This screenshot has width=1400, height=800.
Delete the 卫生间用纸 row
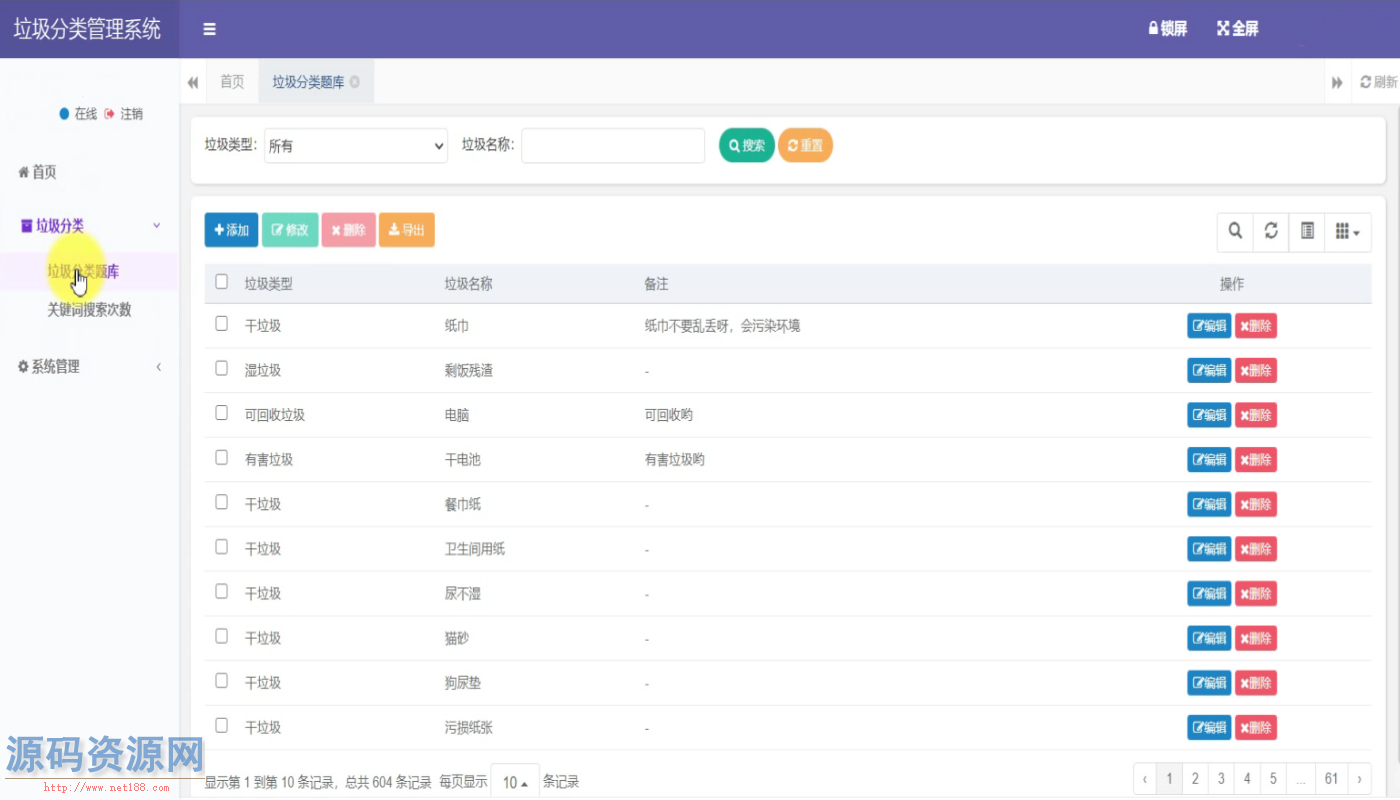coord(1256,549)
